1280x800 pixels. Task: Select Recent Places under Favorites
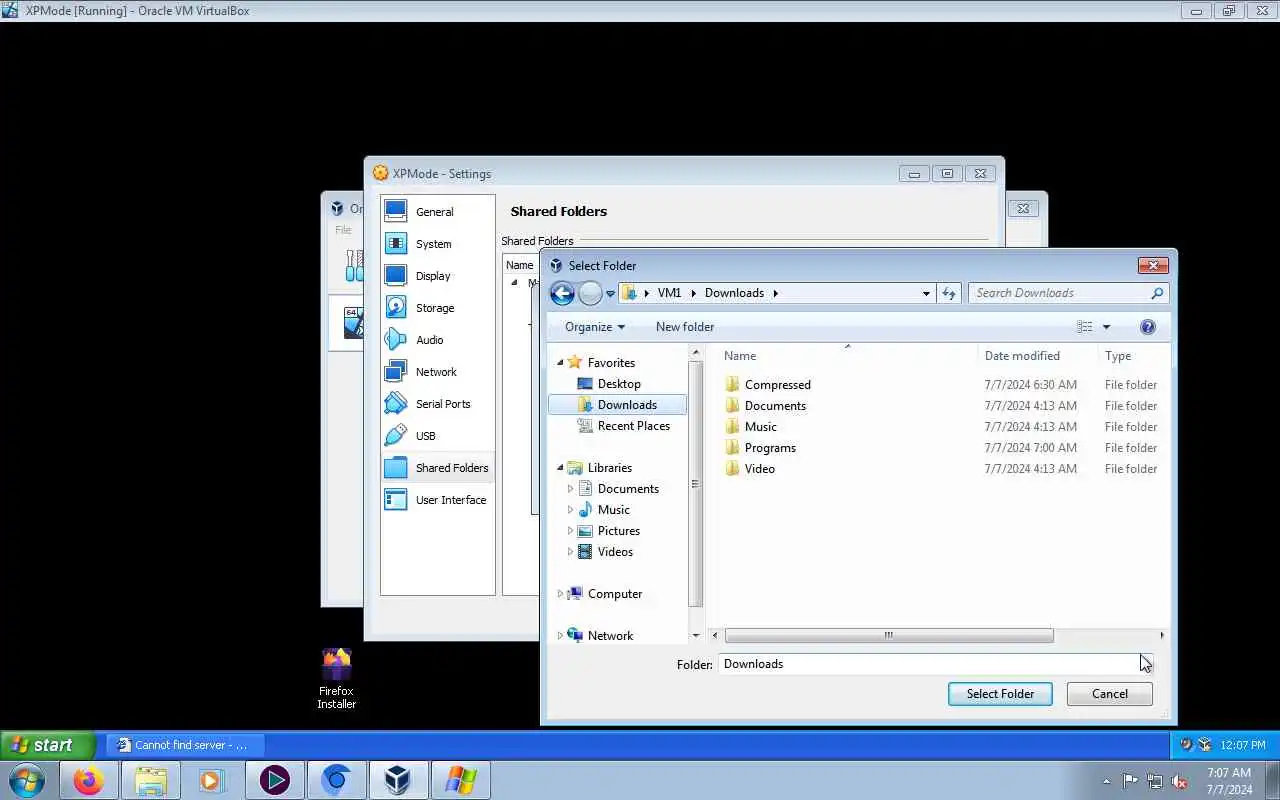(634, 426)
